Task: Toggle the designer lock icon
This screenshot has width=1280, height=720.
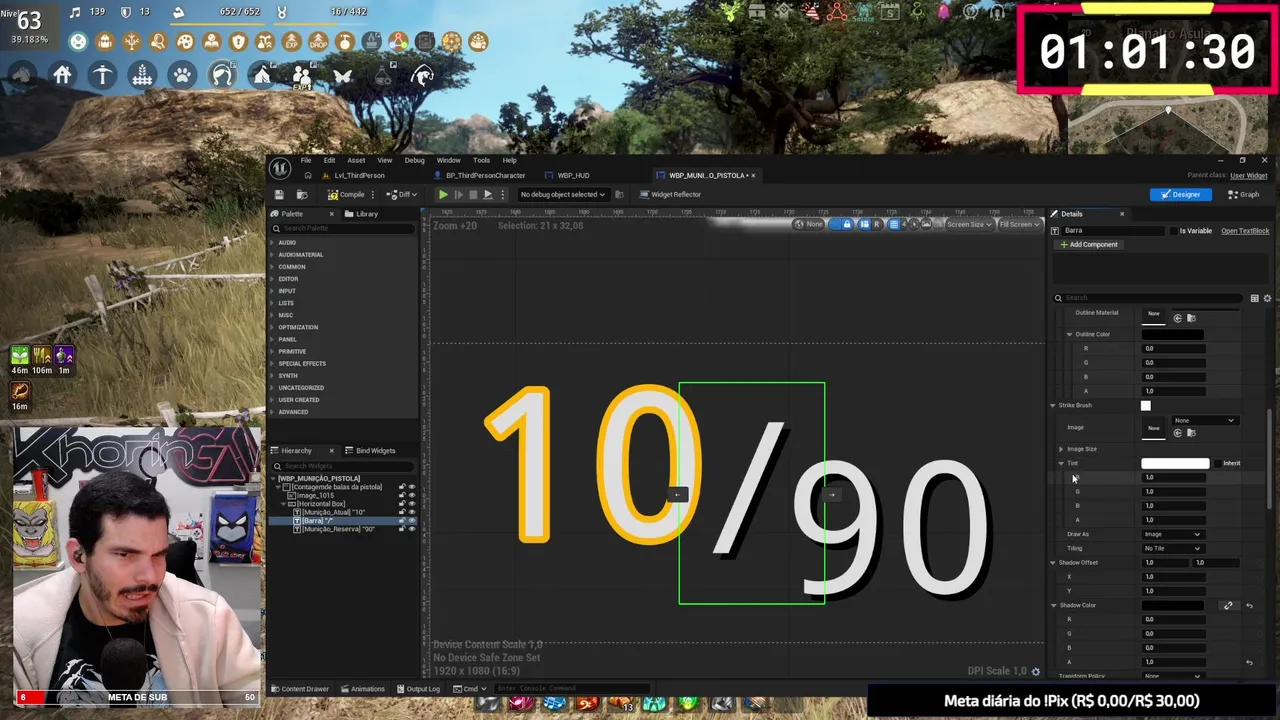Action: 847,225
